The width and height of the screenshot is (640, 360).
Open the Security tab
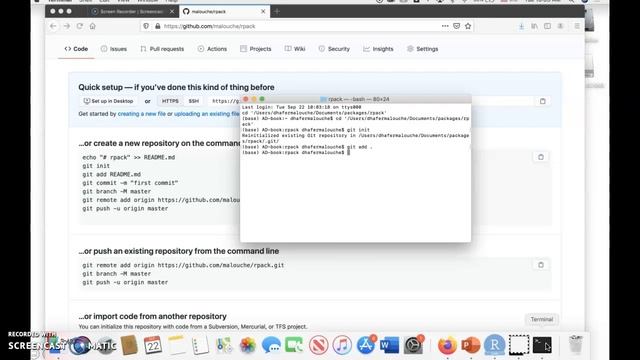pyautogui.click(x=334, y=49)
